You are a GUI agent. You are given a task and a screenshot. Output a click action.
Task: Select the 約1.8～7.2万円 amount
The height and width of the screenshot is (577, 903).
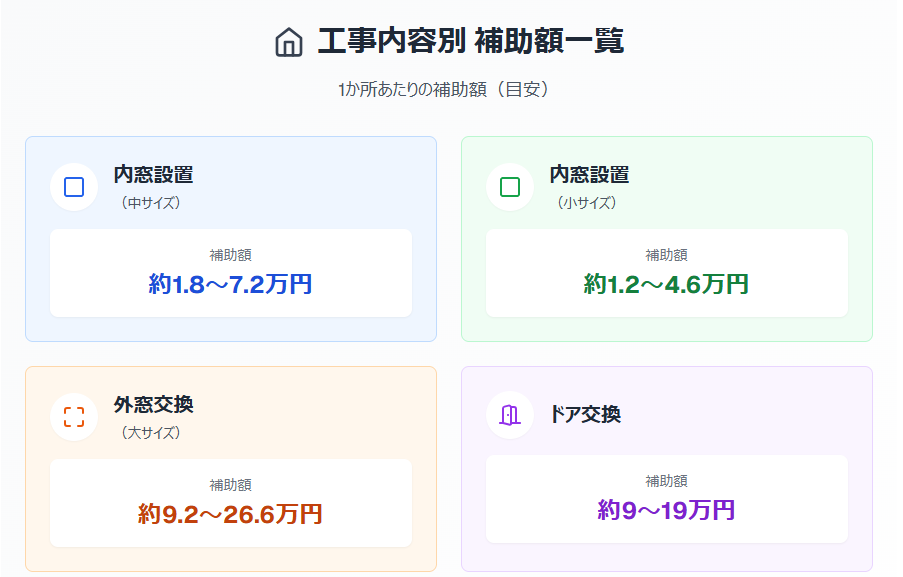coord(230,285)
